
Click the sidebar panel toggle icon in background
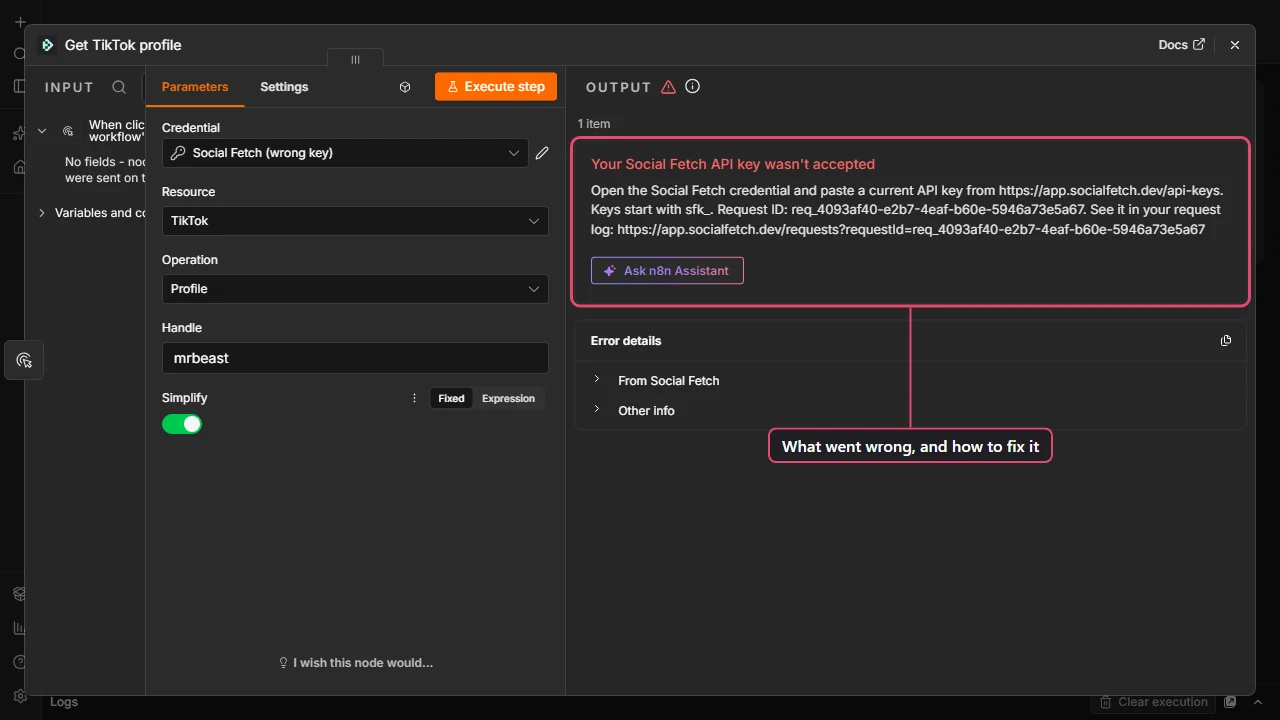[x=19, y=86]
